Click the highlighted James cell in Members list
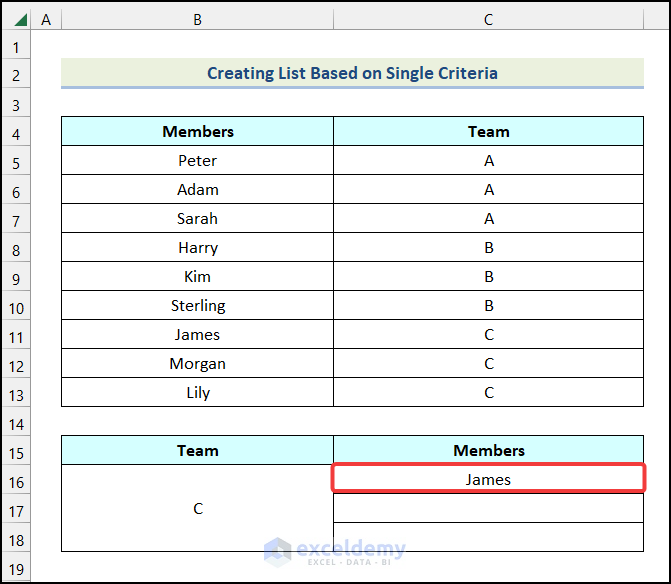Screen dimensions: 671x584 488,480
